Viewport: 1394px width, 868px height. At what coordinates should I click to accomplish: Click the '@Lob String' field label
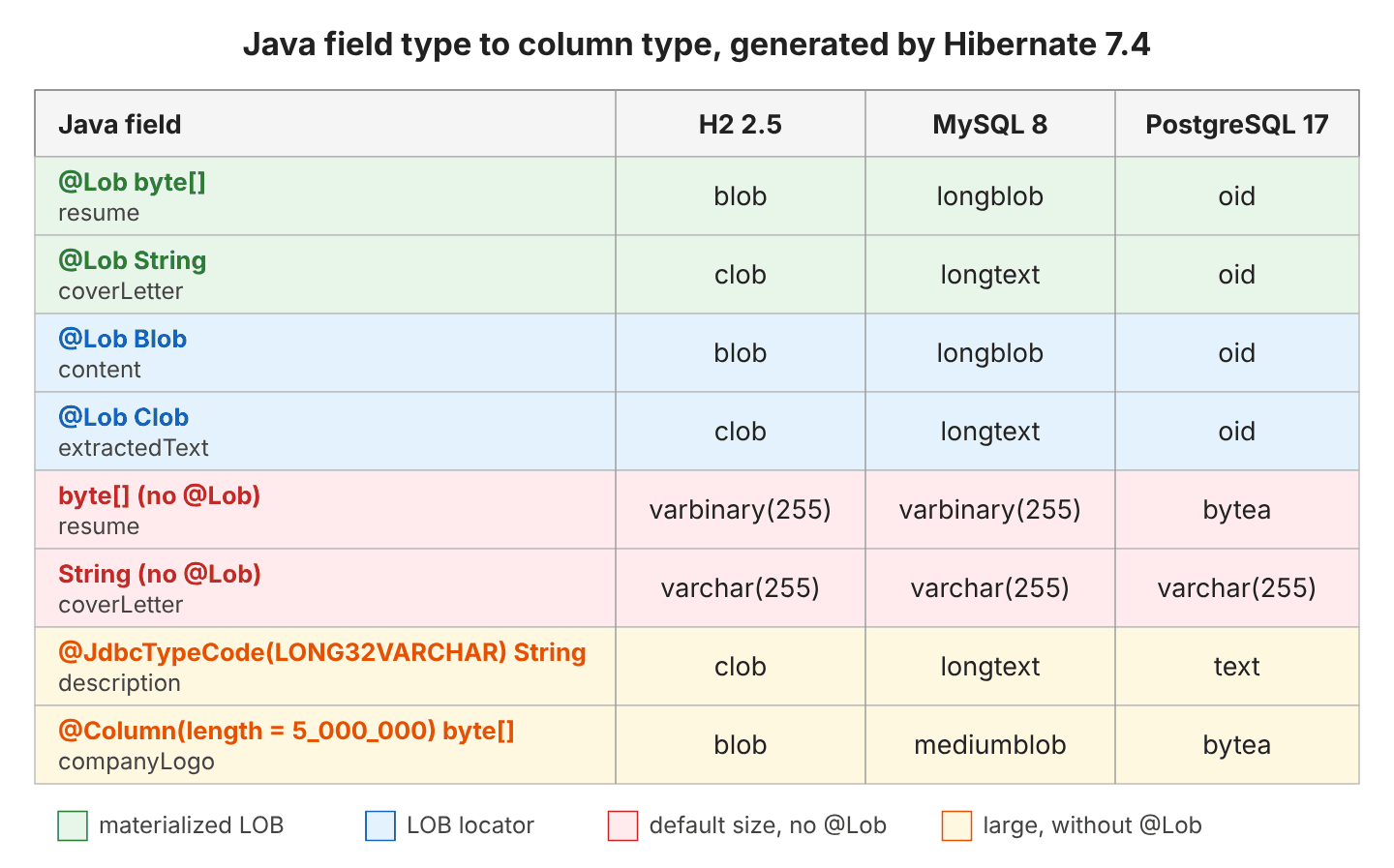pyautogui.click(x=132, y=261)
